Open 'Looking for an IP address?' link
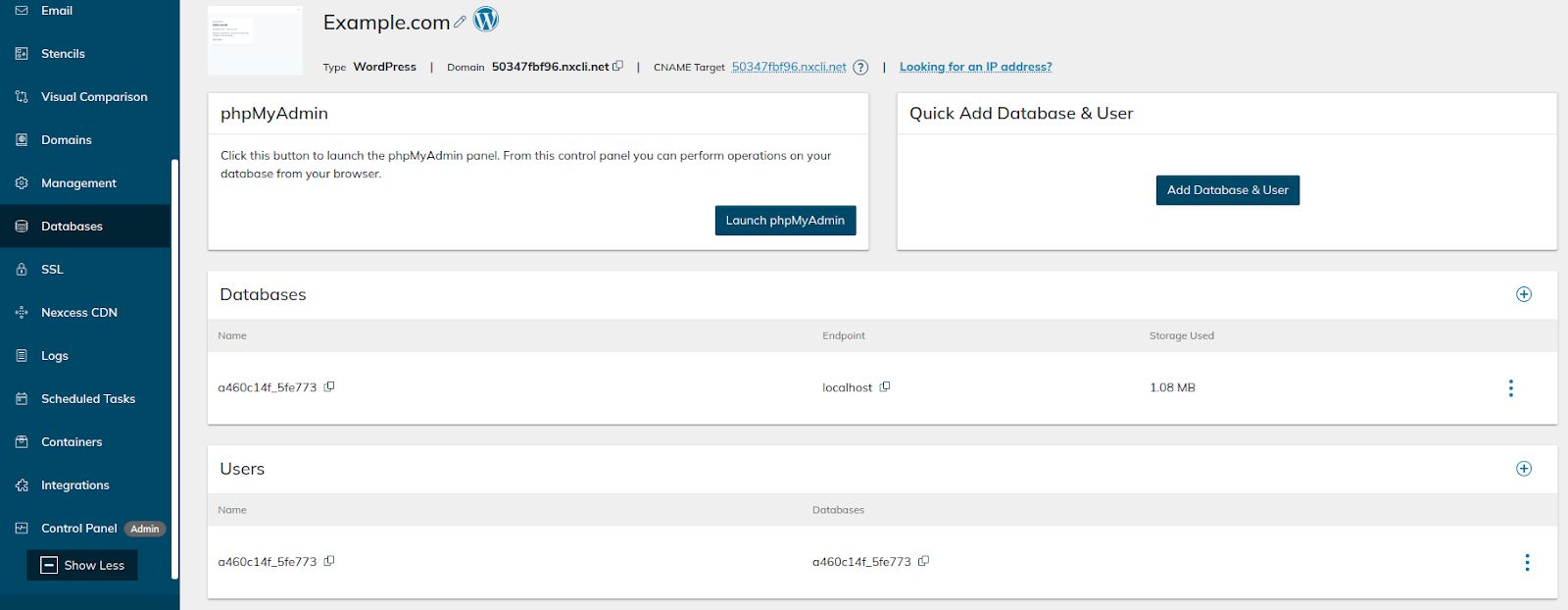The image size is (1568, 610). point(975,67)
